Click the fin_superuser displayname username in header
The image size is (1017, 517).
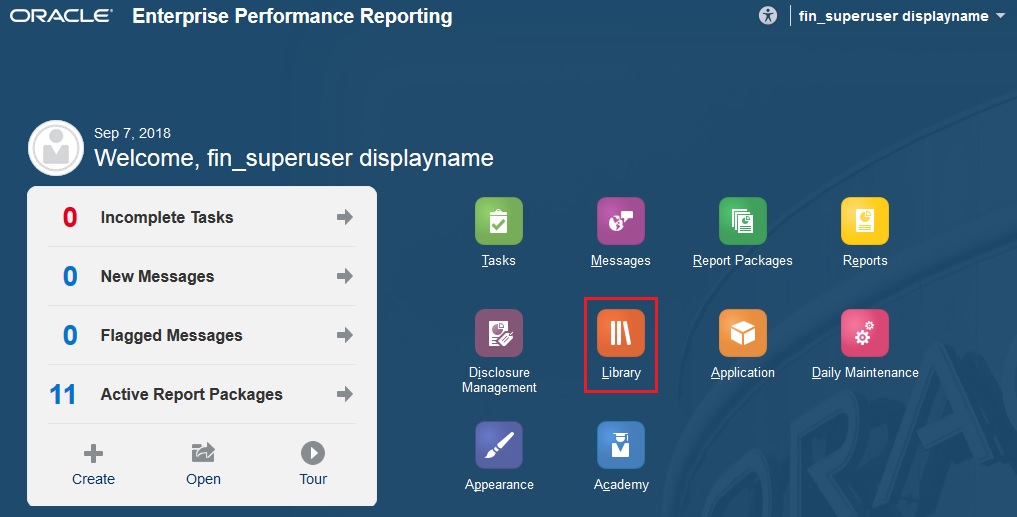tap(893, 16)
